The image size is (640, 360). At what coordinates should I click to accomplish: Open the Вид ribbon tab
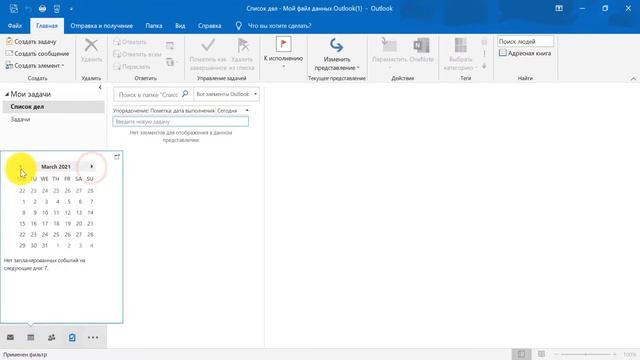[180, 25]
